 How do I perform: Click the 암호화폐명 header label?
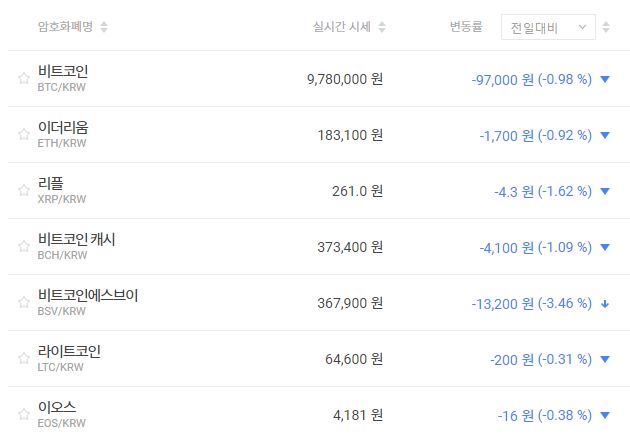tap(65, 27)
